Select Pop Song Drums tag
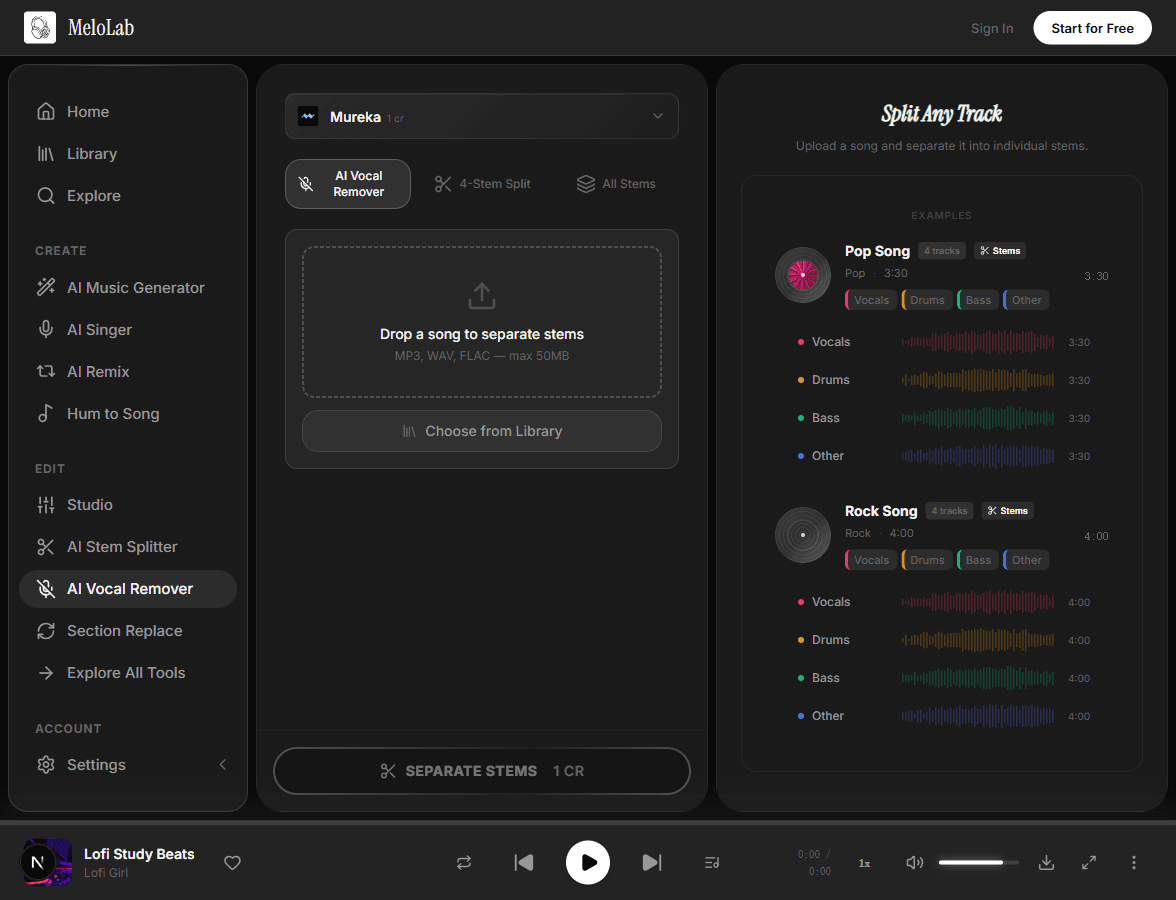The image size is (1176, 900). click(927, 300)
